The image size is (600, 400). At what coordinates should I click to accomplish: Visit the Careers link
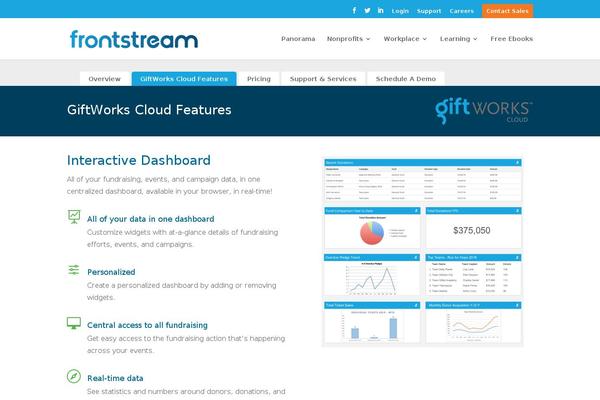(461, 11)
